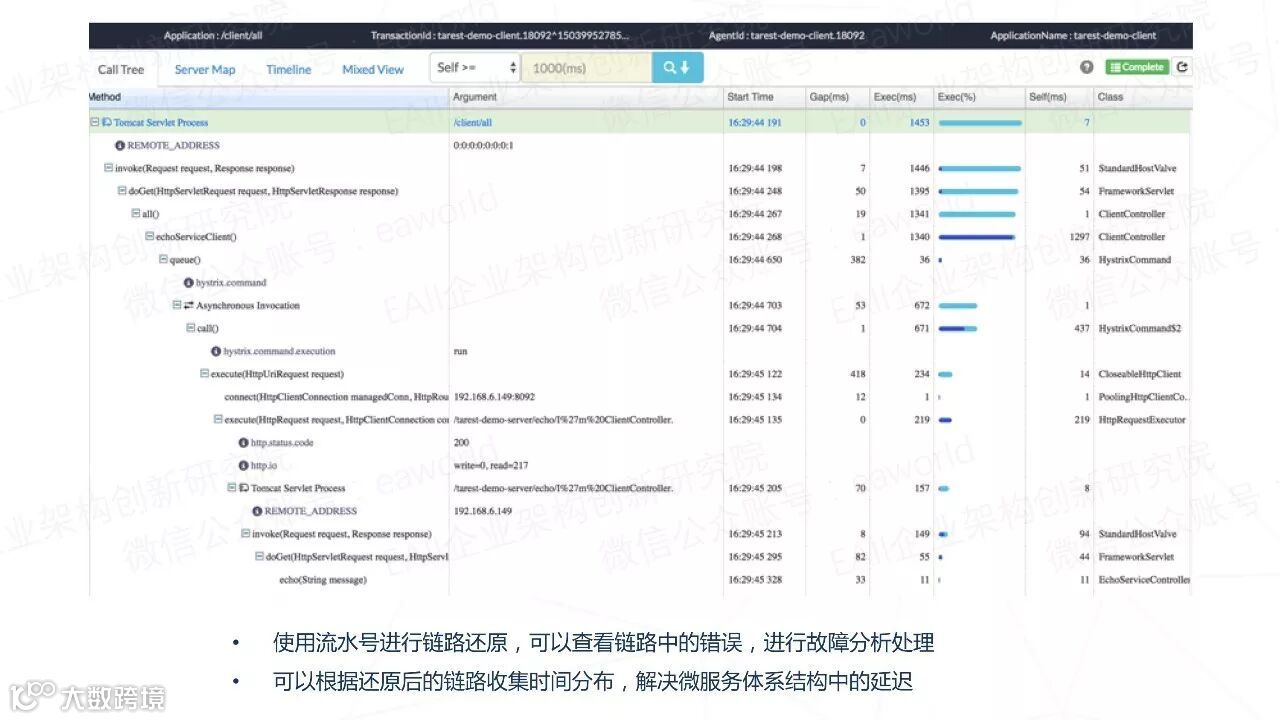Screen dimensions: 1280x720
Task: Click the start time '16:29:44 650'
Action: click(755, 260)
